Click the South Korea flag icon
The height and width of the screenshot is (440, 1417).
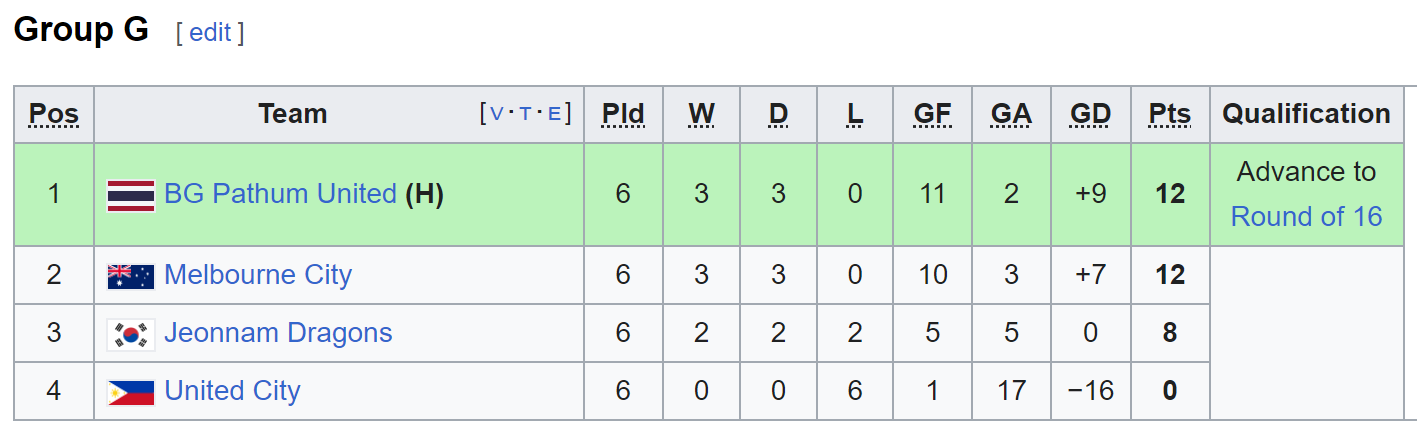(x=131, y=334)
